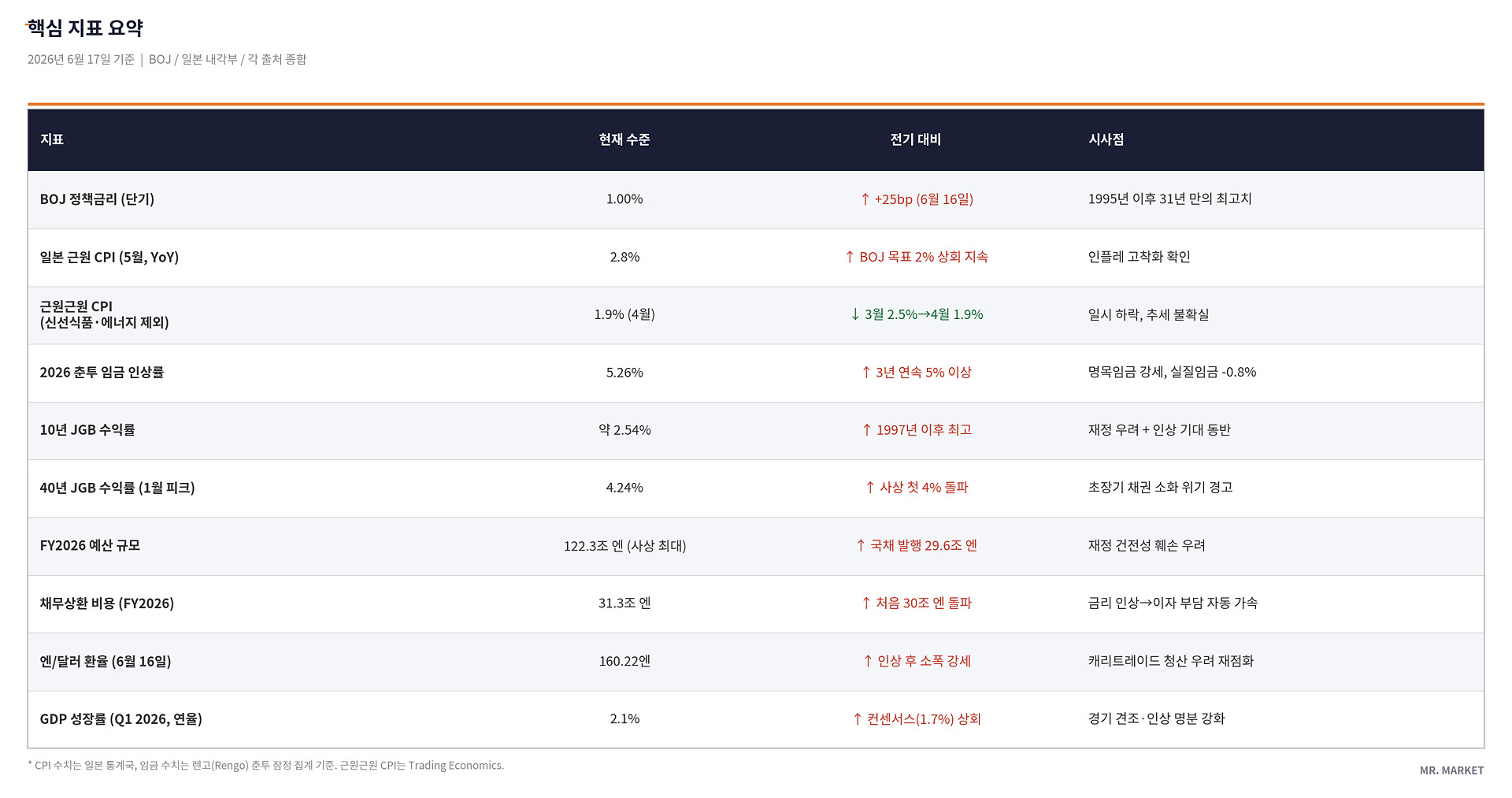The width and height of the screenshot is (1512, 798).
Task: Click the green down arrow in 근원근원 CPI row
Action: [x=855, y=314]
